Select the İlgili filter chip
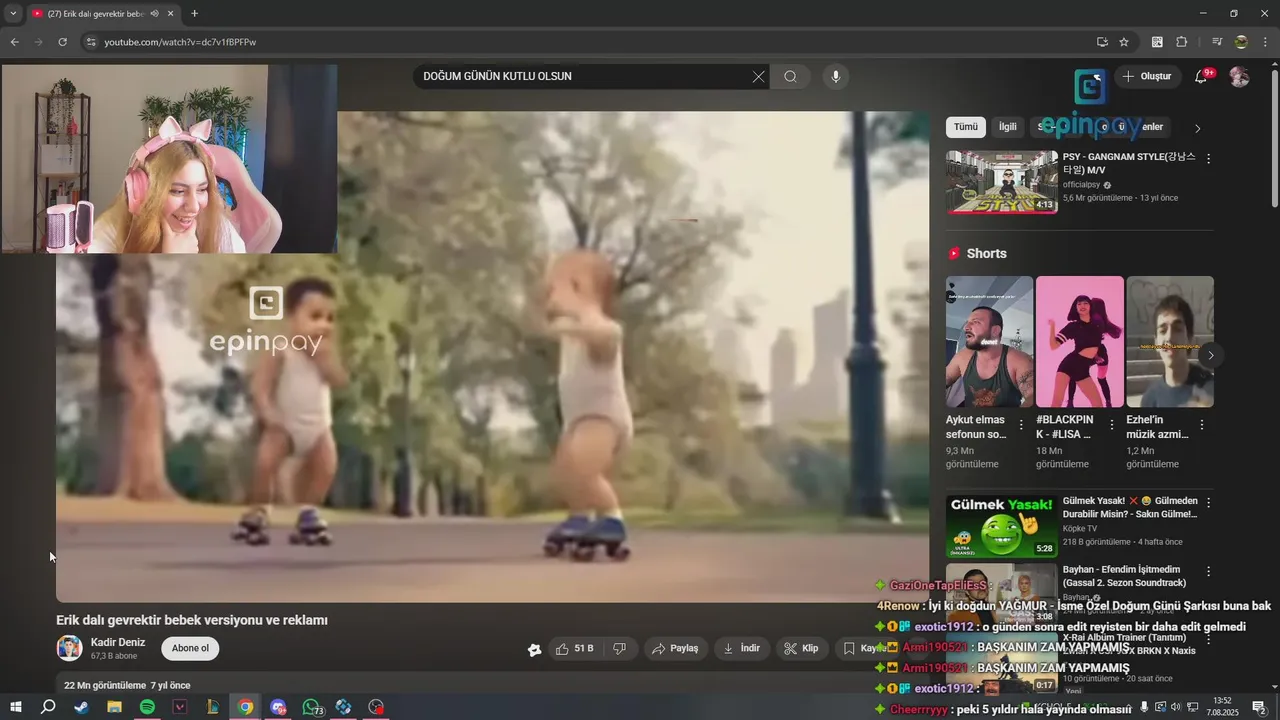The height and width of the screenshot is (720, 1280). point(1008,127)
